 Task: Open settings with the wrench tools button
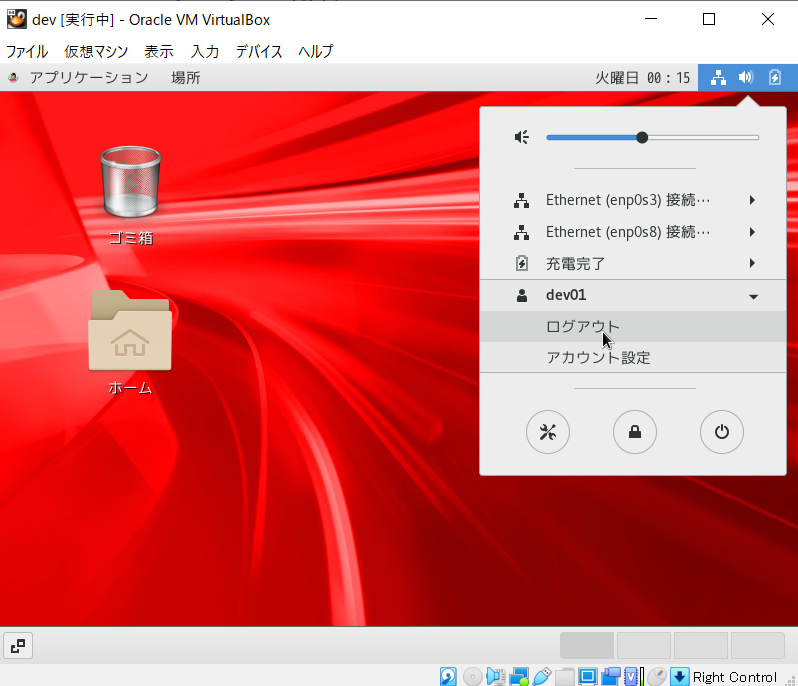(x=548, y=432)
